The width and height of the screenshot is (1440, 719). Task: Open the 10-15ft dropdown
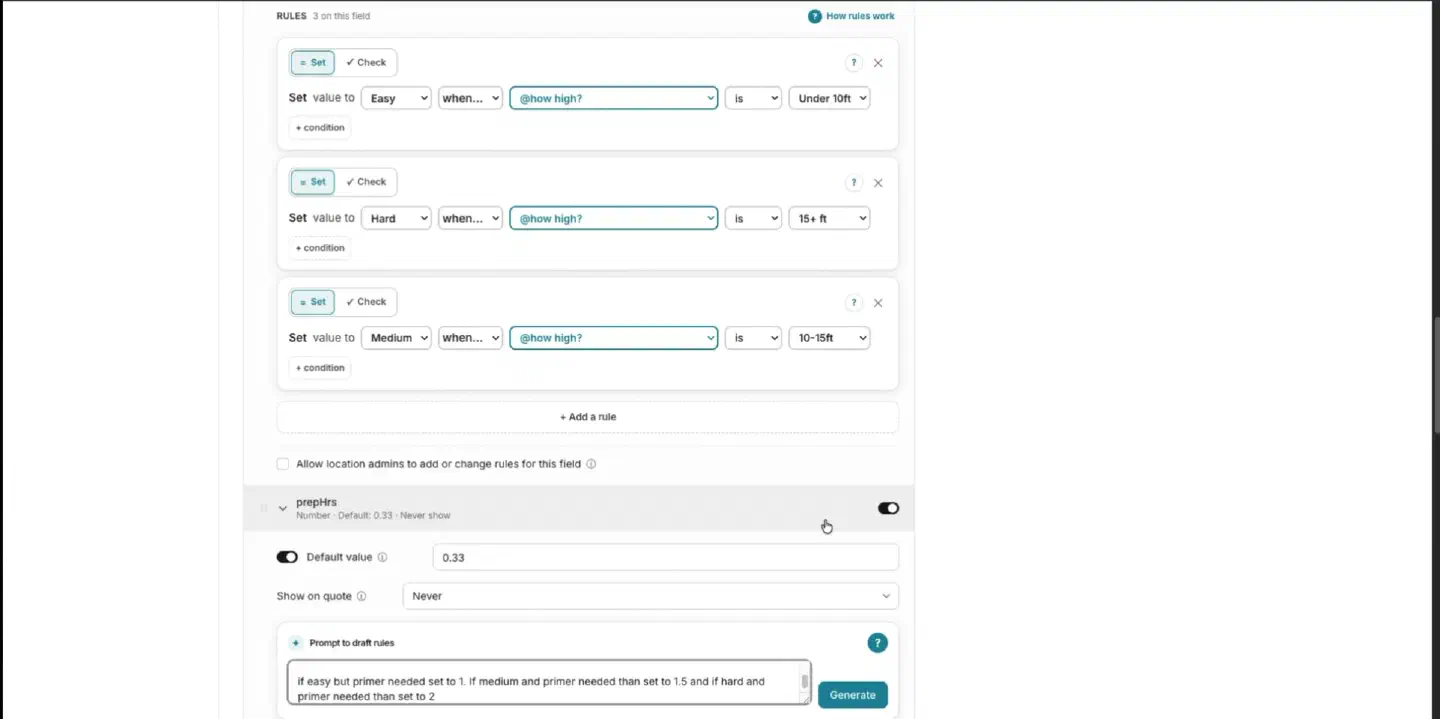tap(829, 338)
